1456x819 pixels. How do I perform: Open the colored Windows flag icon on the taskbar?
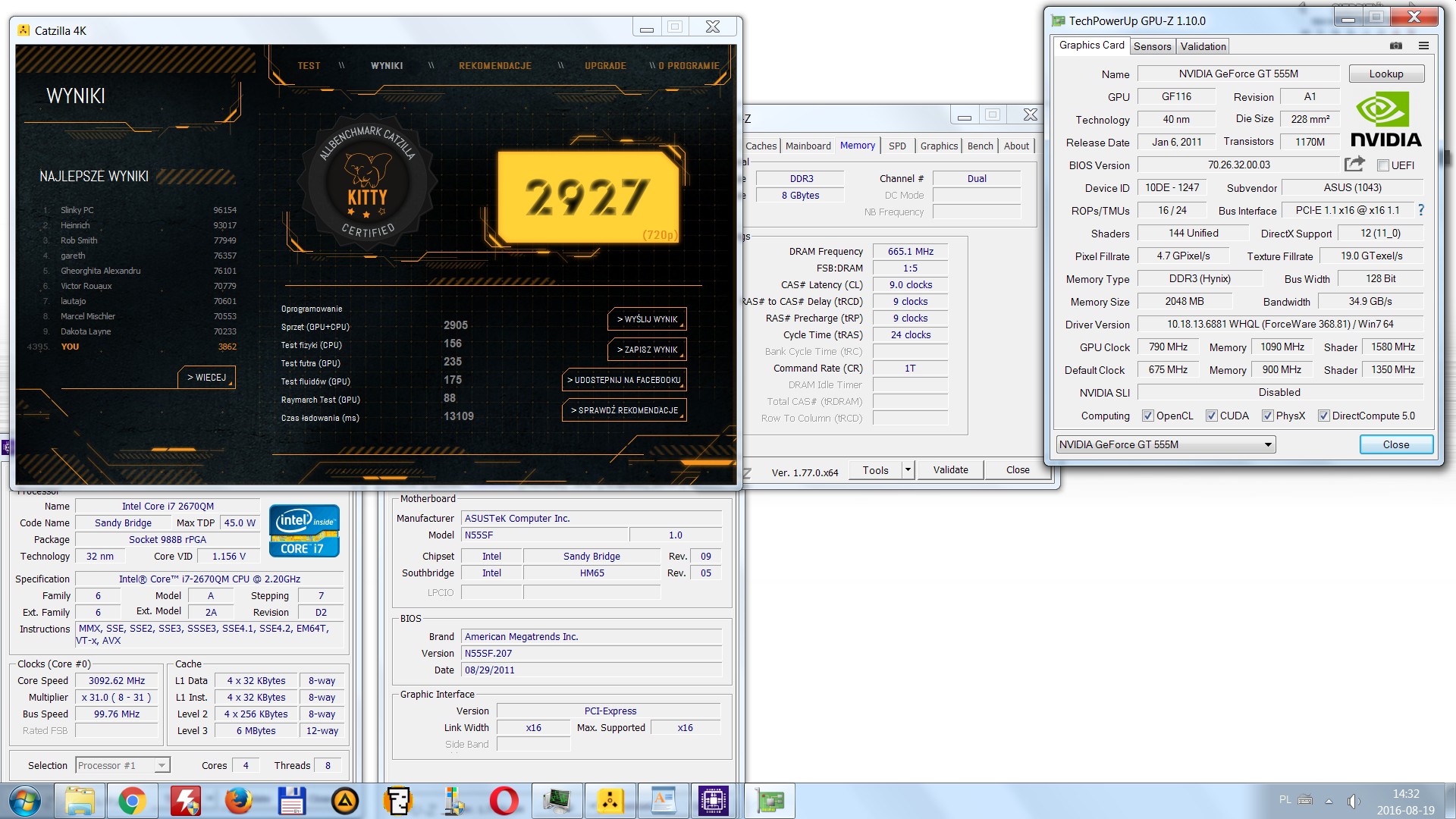pyautogui.click(x=452, y=802)
